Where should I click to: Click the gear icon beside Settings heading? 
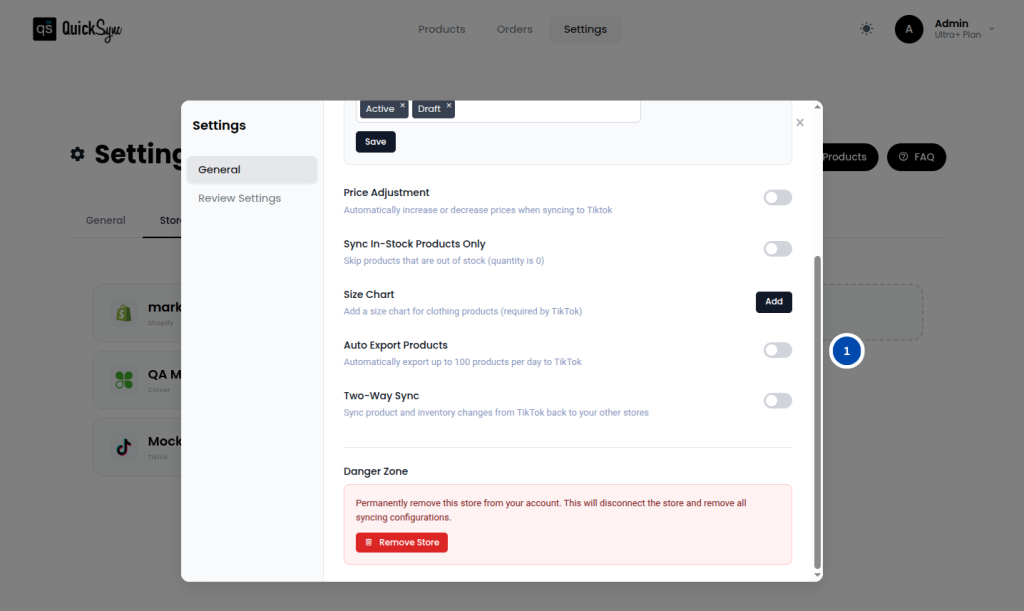pyautogui.click(x=76, y=153)
